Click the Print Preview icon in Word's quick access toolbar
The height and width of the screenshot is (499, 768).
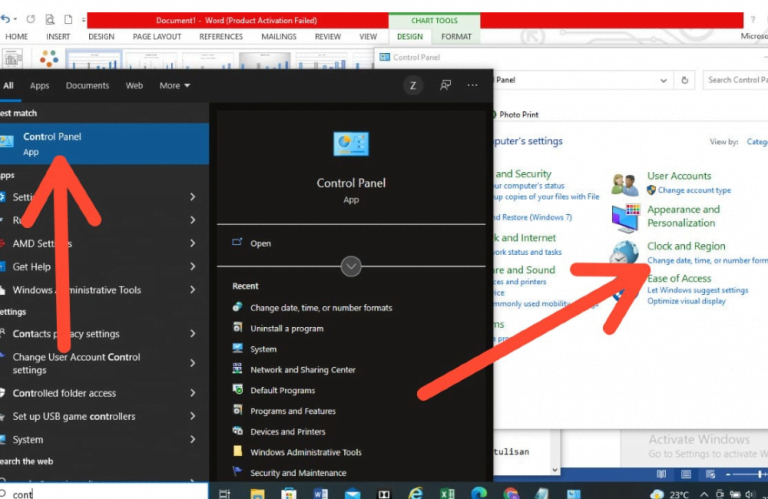[49, 20]
